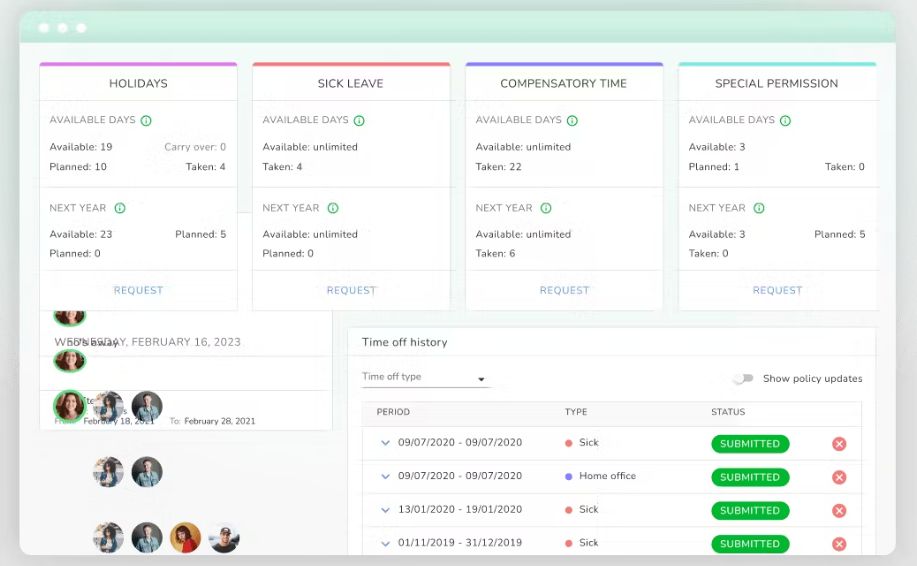The height and width of the screenshot is (566, 917).
Task: Click info icon beside Holidays Next Year
Action: click(x=120, y=208)
